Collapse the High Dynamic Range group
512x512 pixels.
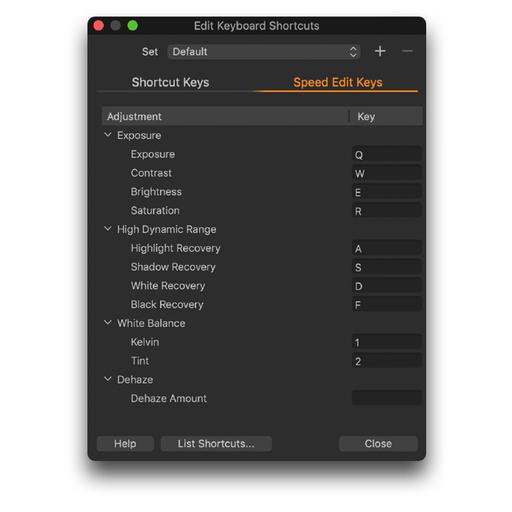(108, 229)
